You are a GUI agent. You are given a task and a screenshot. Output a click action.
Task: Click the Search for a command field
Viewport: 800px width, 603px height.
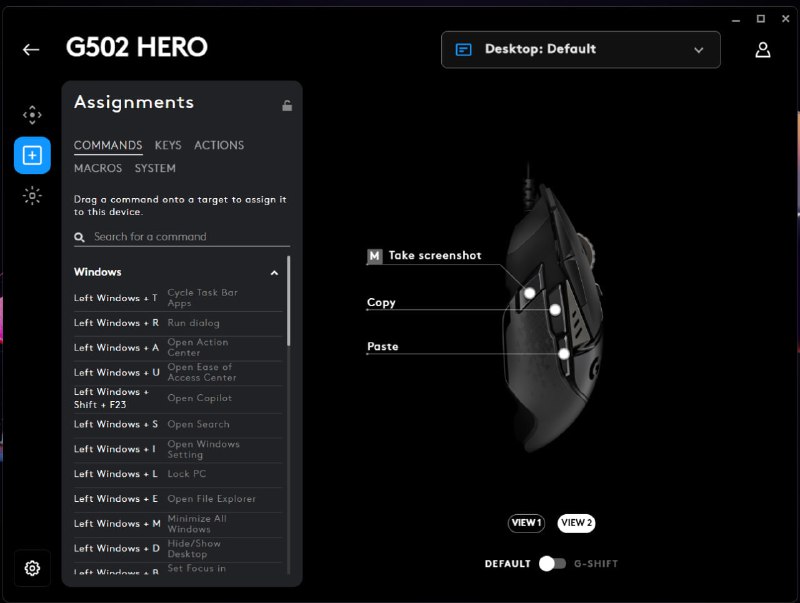[x=182, y=237]
